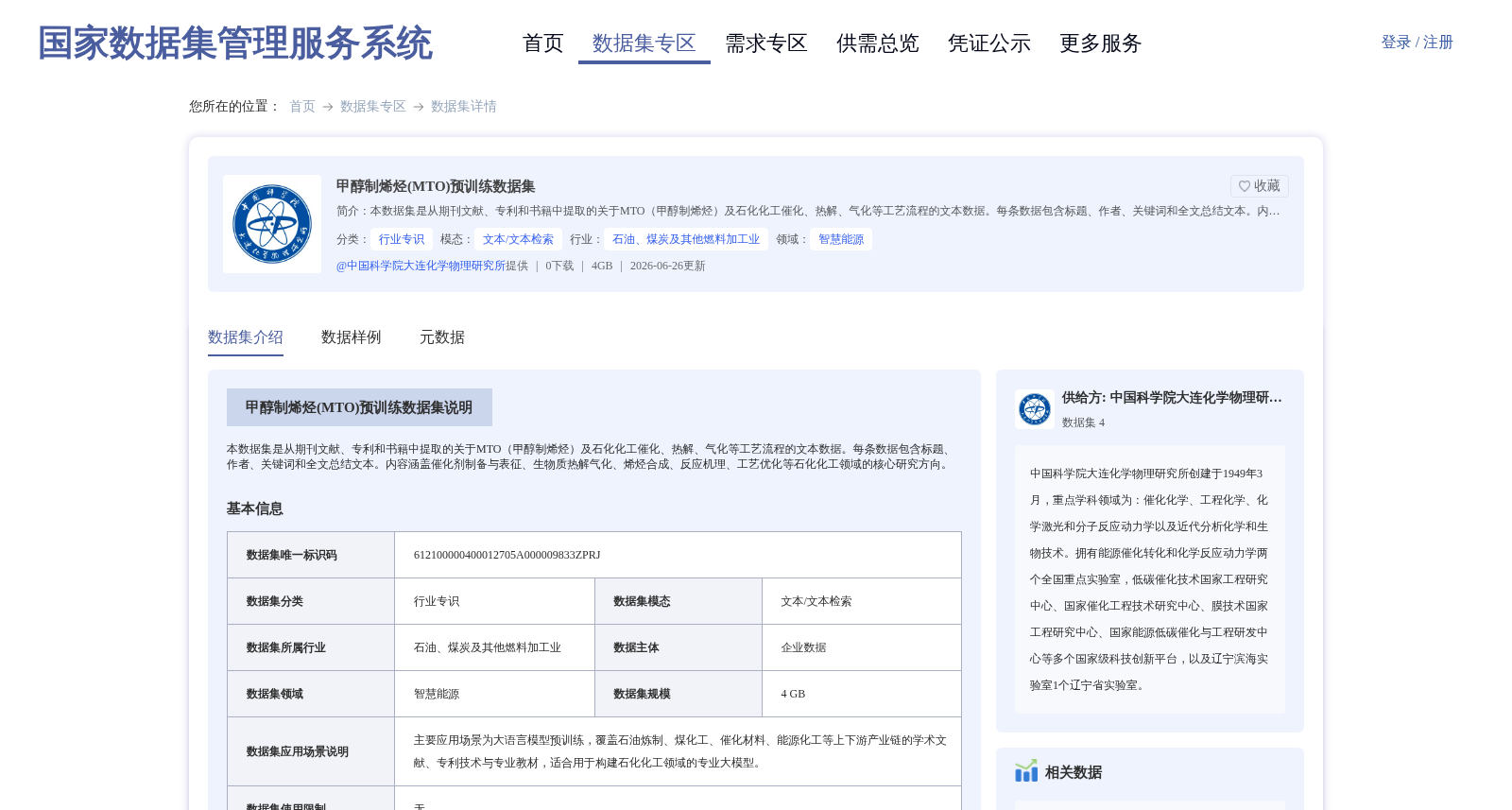Click the 智慧能源 domain tag
The width and height of the screenshot is (1512, 810).
tap(841, 239)
